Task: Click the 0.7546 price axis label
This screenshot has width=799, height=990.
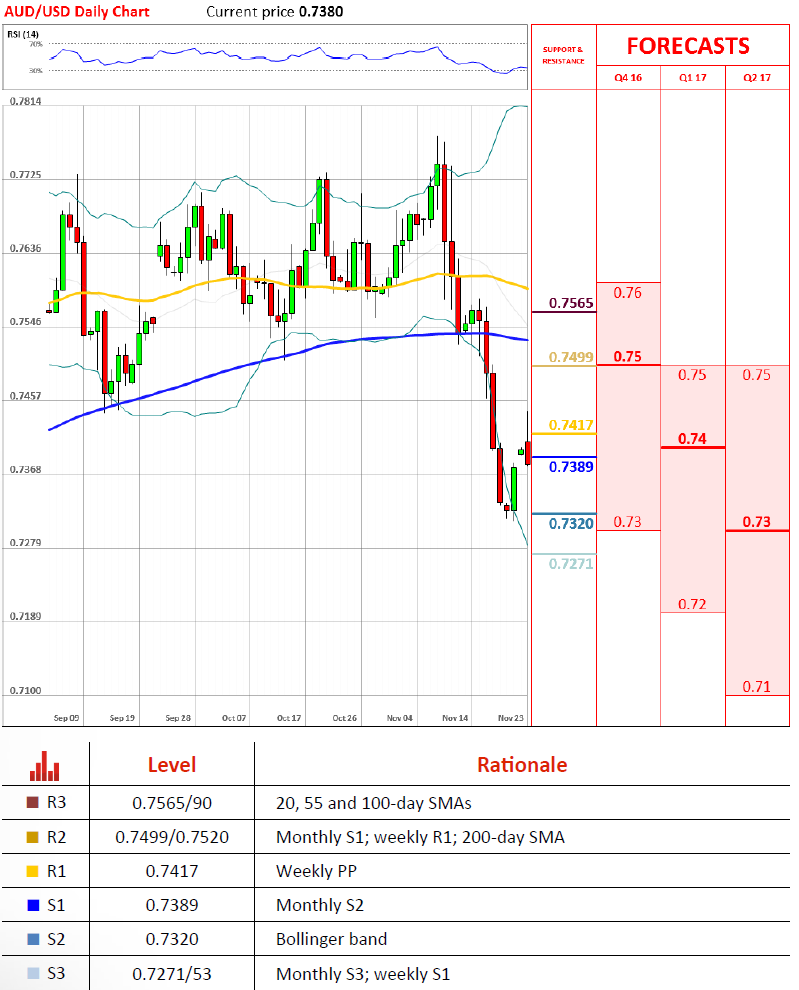Action: click(x=25, y=322)
